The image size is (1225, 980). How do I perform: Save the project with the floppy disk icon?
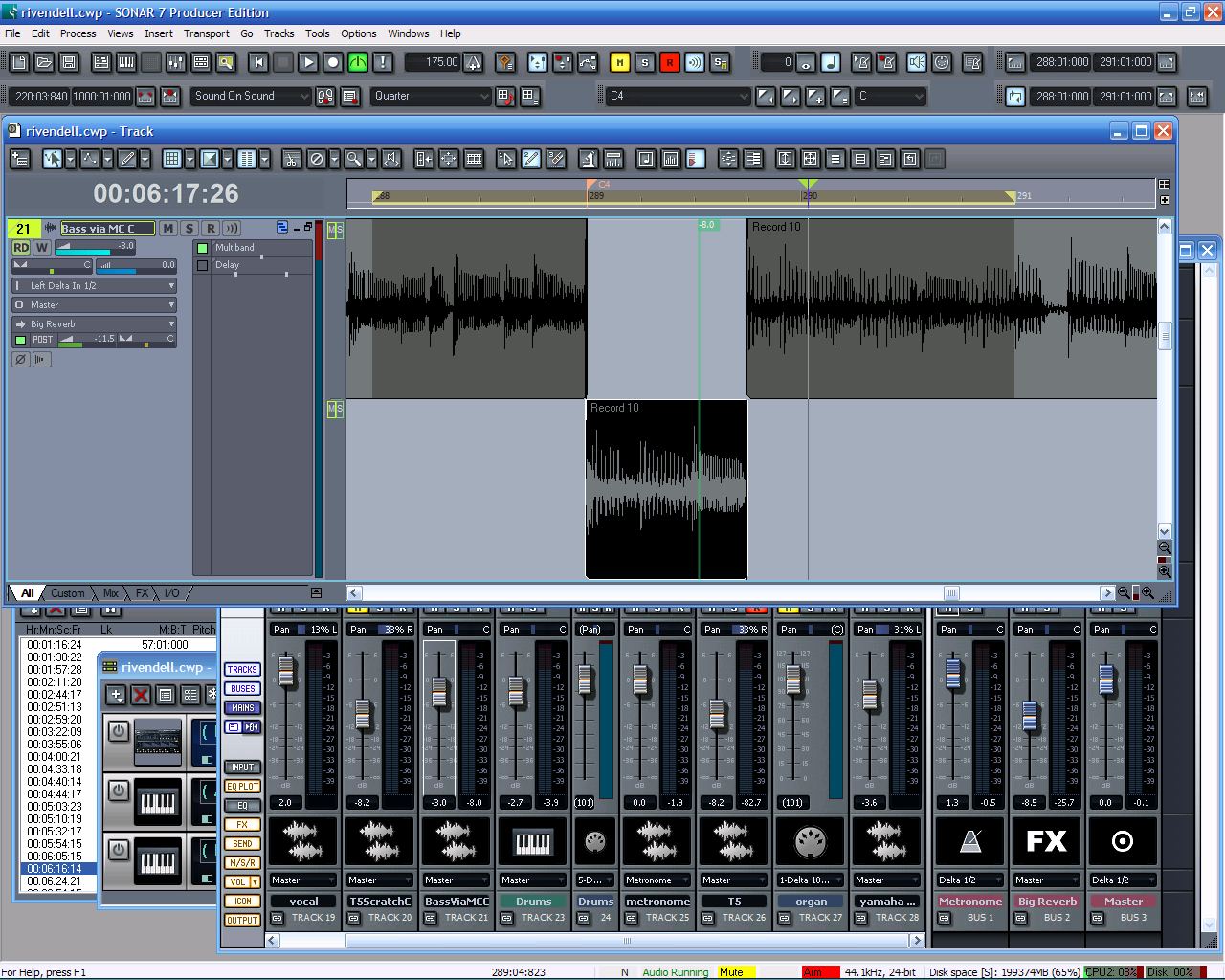(69, 62)
